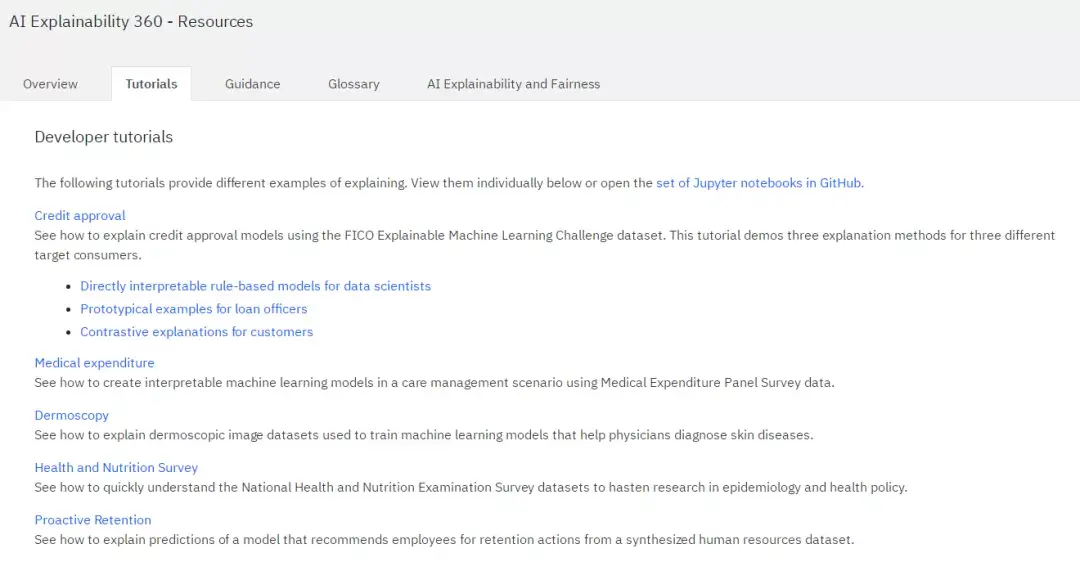Image resolution: width=1080 pixels, height=562 pixels.
Task: Click the synthesized human resources dataset description
Action: coord(444,540)
